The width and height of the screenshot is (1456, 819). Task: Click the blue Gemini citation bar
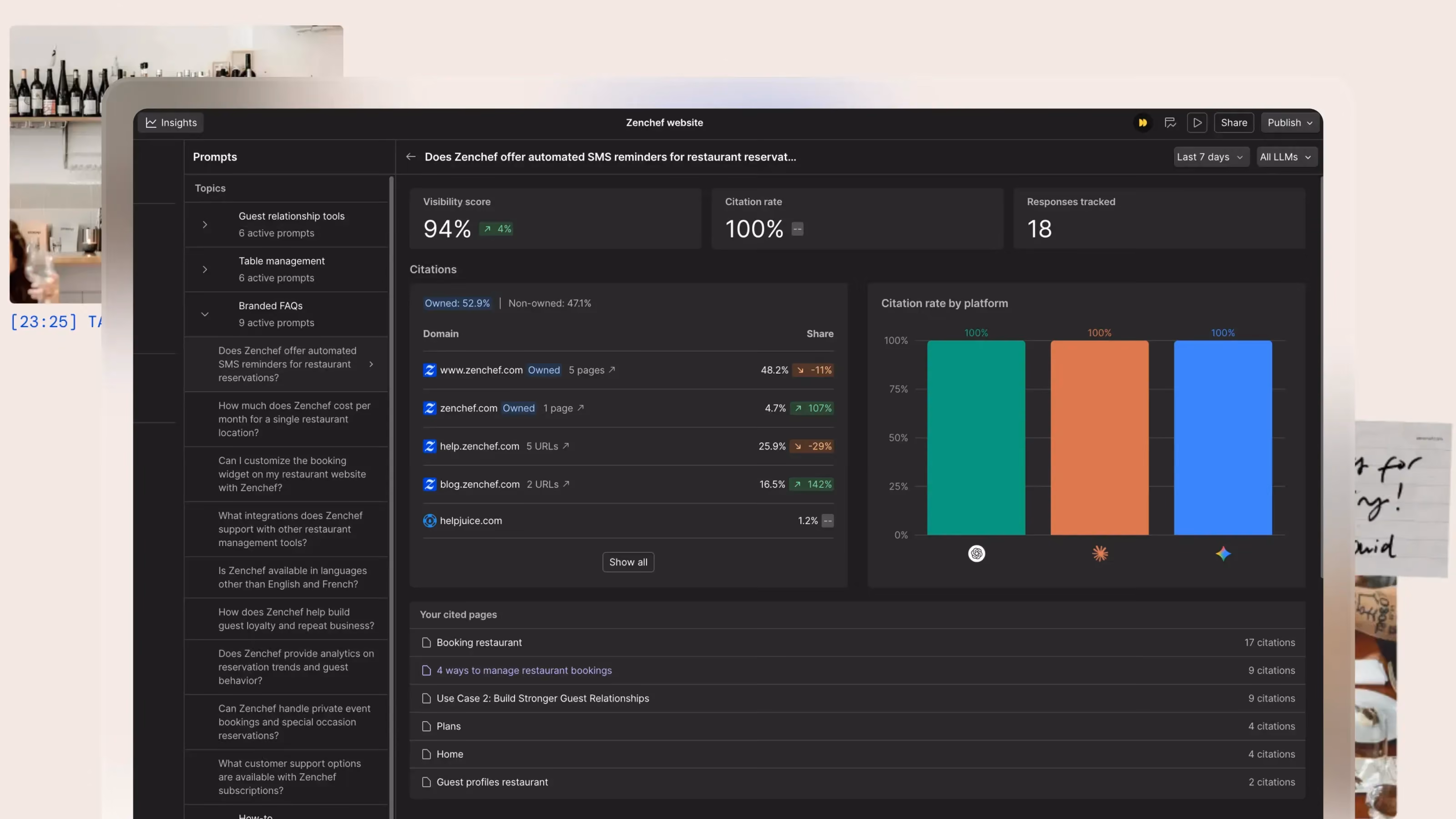1223,437
